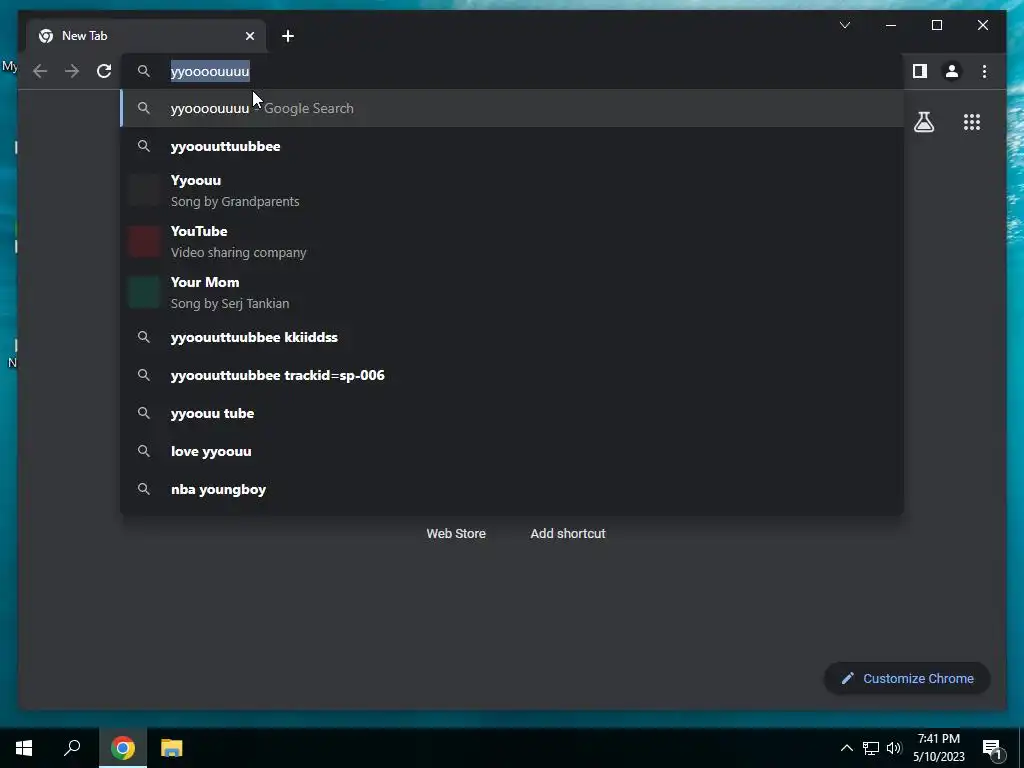Pick 'yyoouuttuubbee trackid=sp-006' suggestion
The image size is (1024, 768).
(x=512, y=375)
